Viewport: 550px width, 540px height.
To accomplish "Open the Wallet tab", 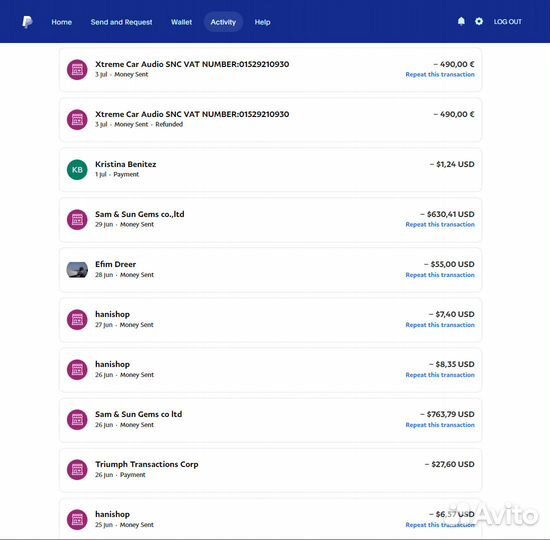I will pyautogui.click(x=181, y=22).
